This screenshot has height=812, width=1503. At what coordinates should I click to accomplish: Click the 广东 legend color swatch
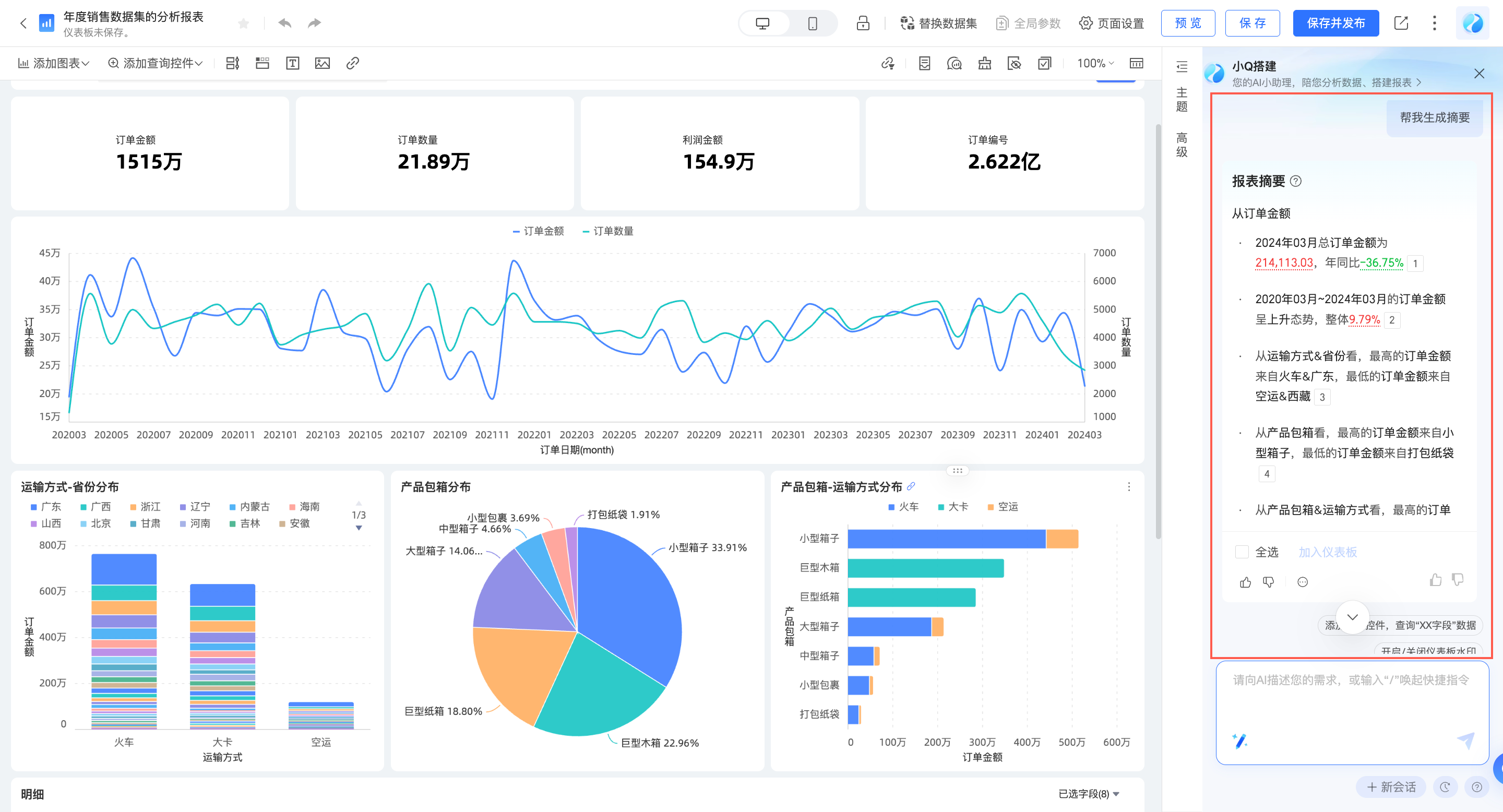(x=34, y=507)
